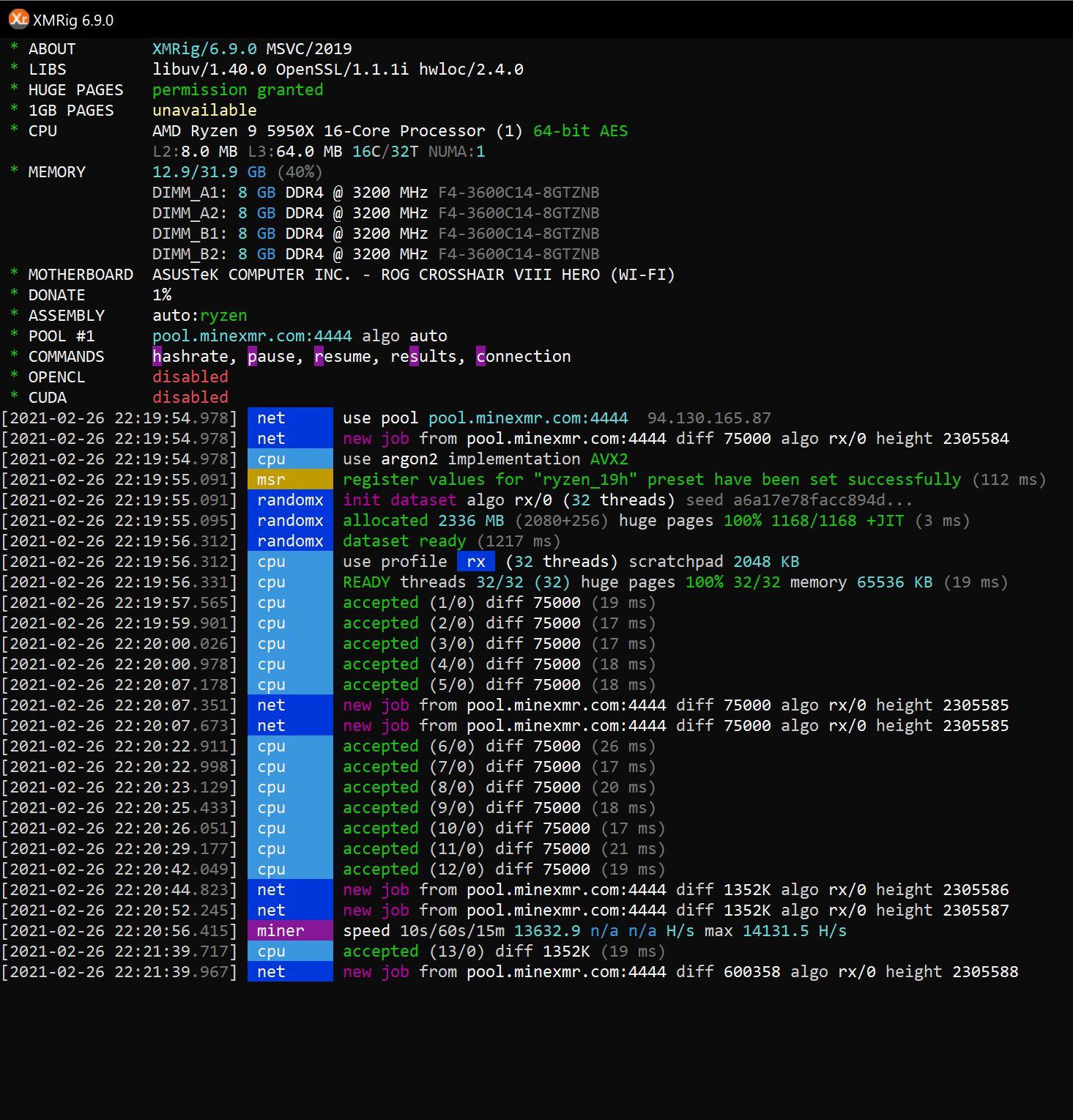Click memory usage 12.9/31.9 GB
This screenshot has width=1073, height=1120.
tap(209, 171)
